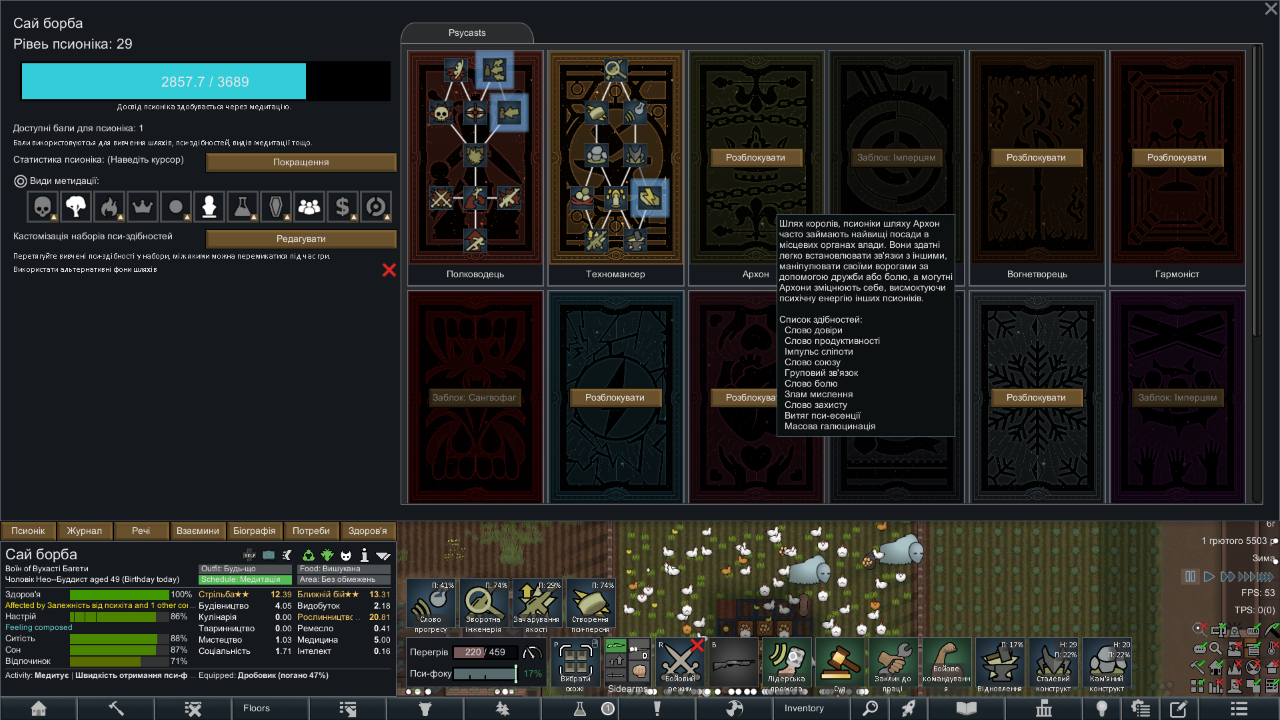1280x720 pixels.
Task: Use the Лідерська промова ability
Action: click(x=787, y=664)
